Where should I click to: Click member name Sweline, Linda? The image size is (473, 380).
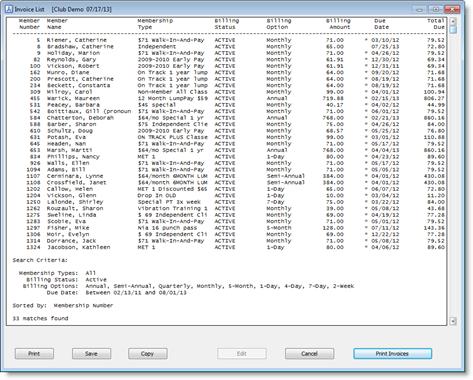(x=71, y=215)
